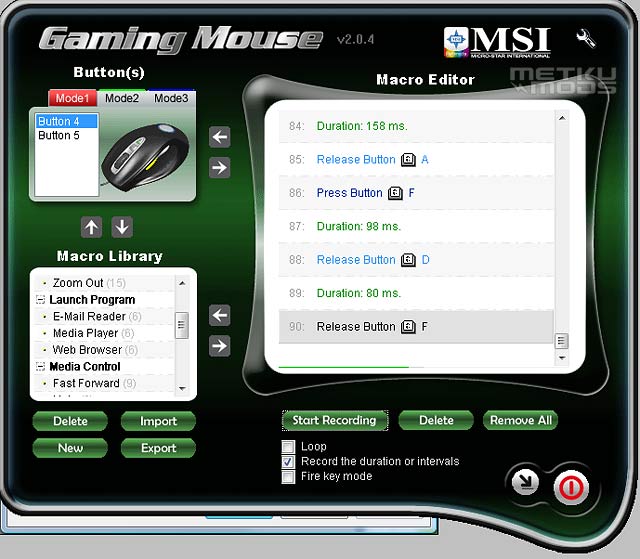
Task: Enable the Loop checkbox
Action: 288,447
